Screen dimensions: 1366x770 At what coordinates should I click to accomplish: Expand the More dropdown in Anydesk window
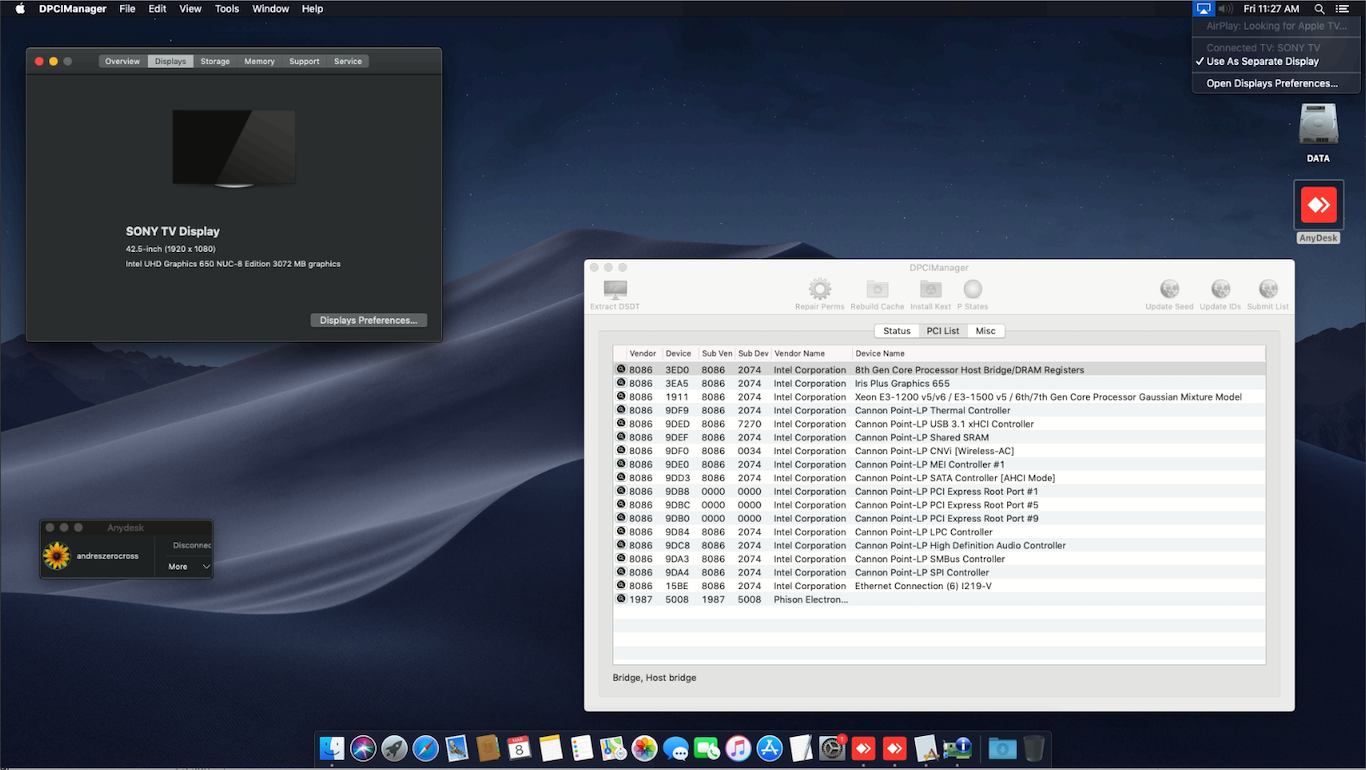(x=189, y=566)
